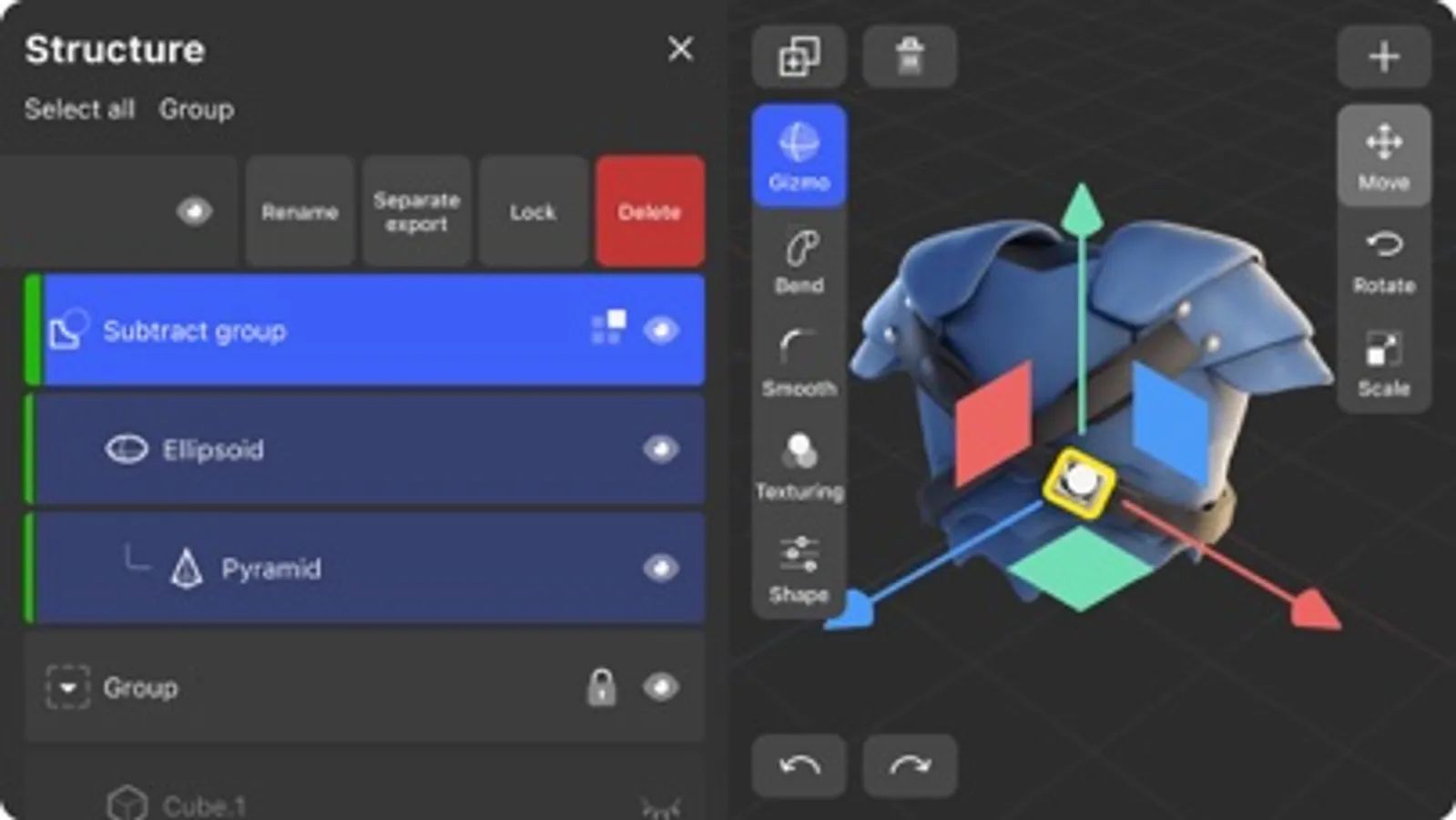
Task: Click squares icon on Subtract group row
Action: [x=608, y=328]
